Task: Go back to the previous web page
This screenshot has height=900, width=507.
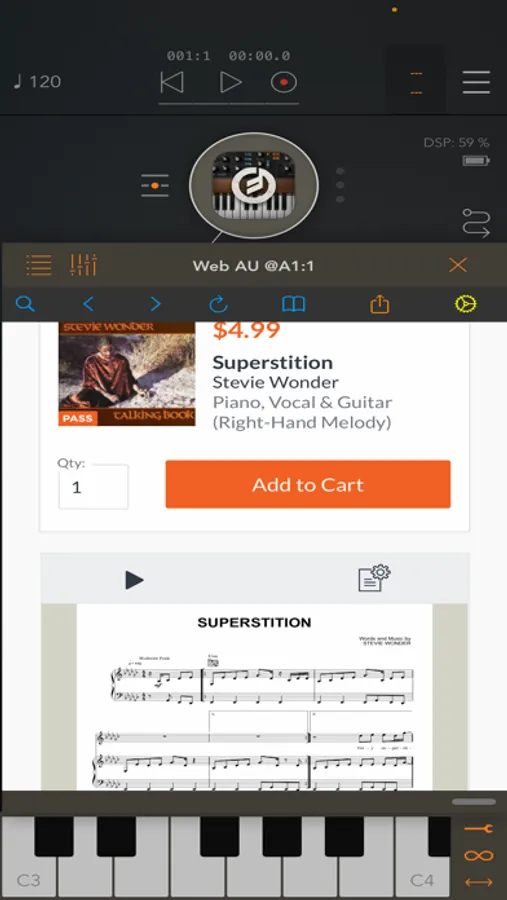Action: [88, 304]
